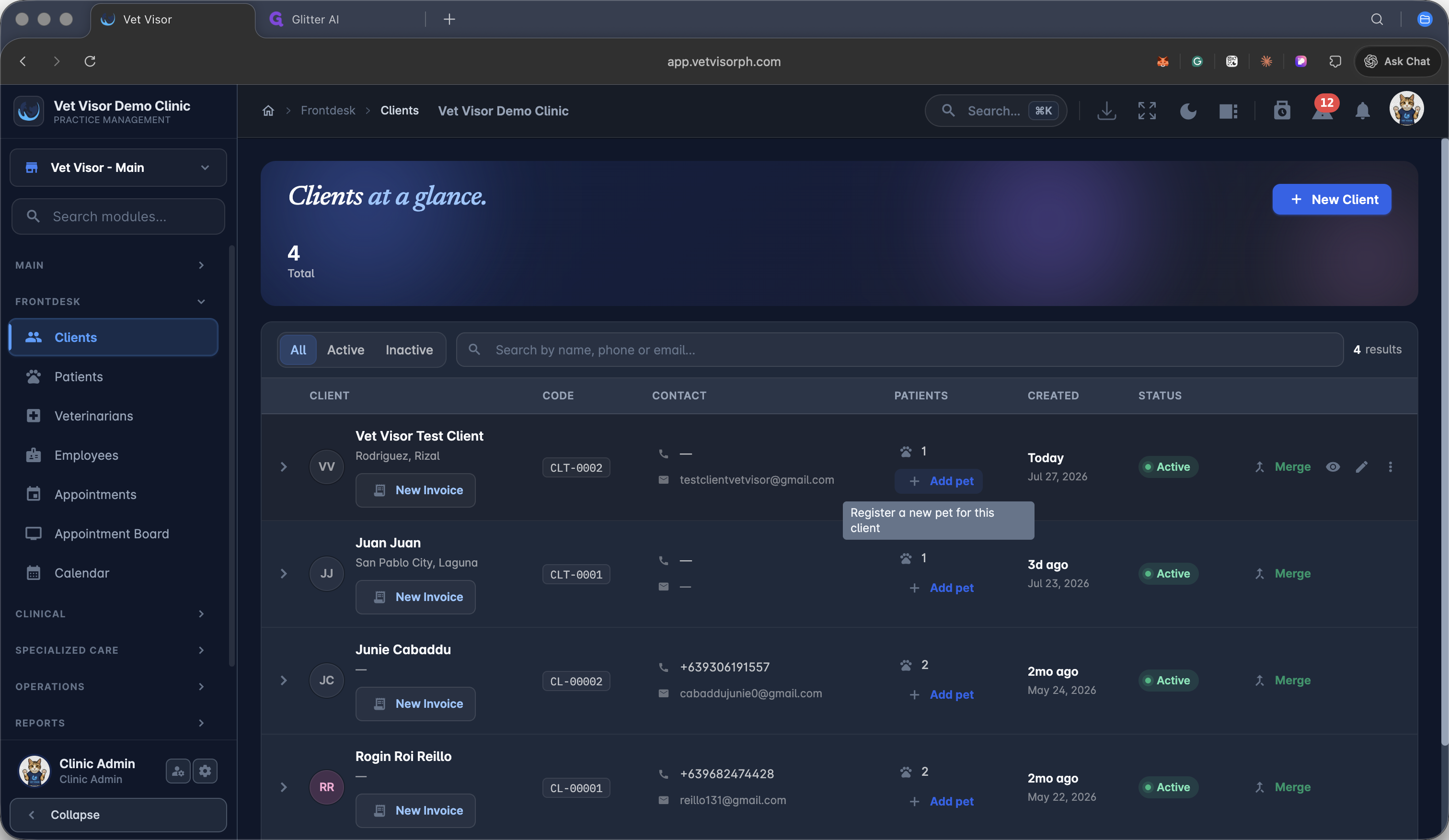Image resolution: width=1449 pixels, height=840 pixels.
Task: Open Ask Chat in the browser toolbar
Action: pos(1397,61)
